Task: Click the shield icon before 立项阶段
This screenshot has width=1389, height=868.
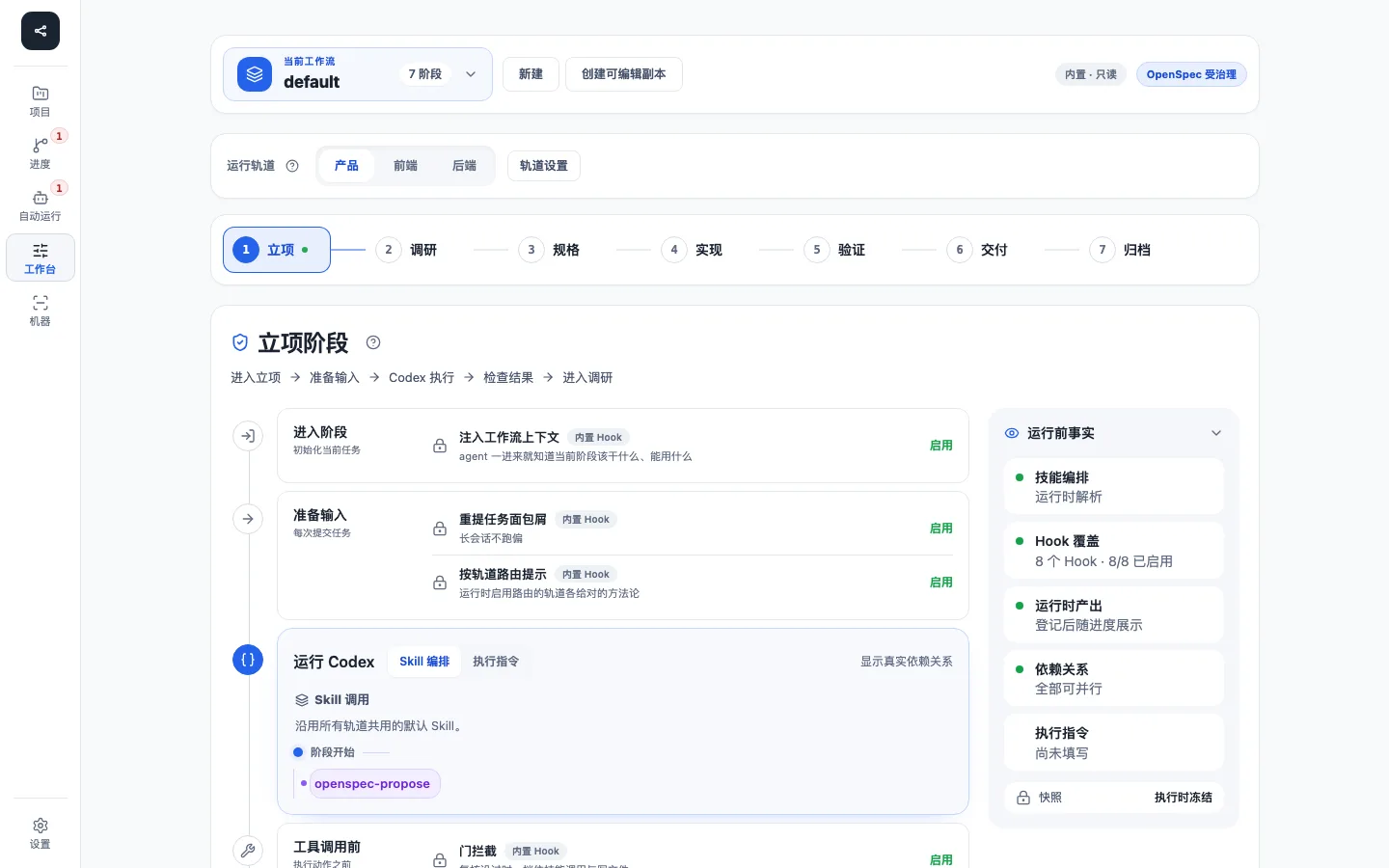Action: coord(240,342)
